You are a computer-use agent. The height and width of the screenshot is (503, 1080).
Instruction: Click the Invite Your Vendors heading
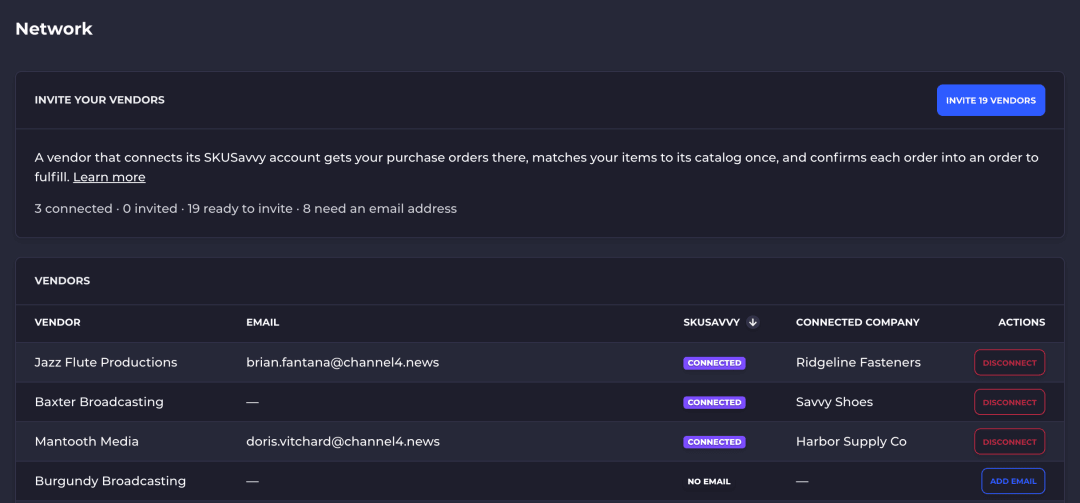click(99, 100)
